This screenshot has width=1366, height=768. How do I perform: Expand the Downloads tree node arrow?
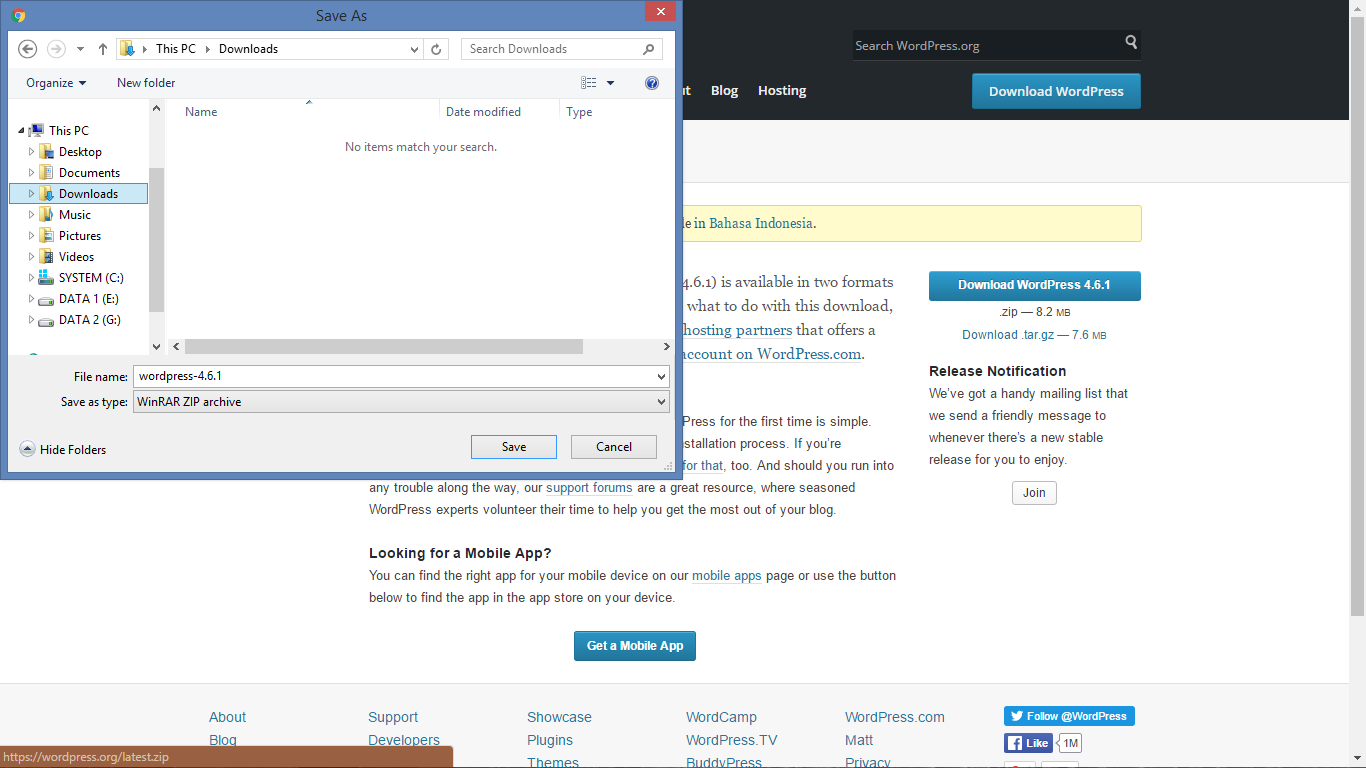point(31,193)
